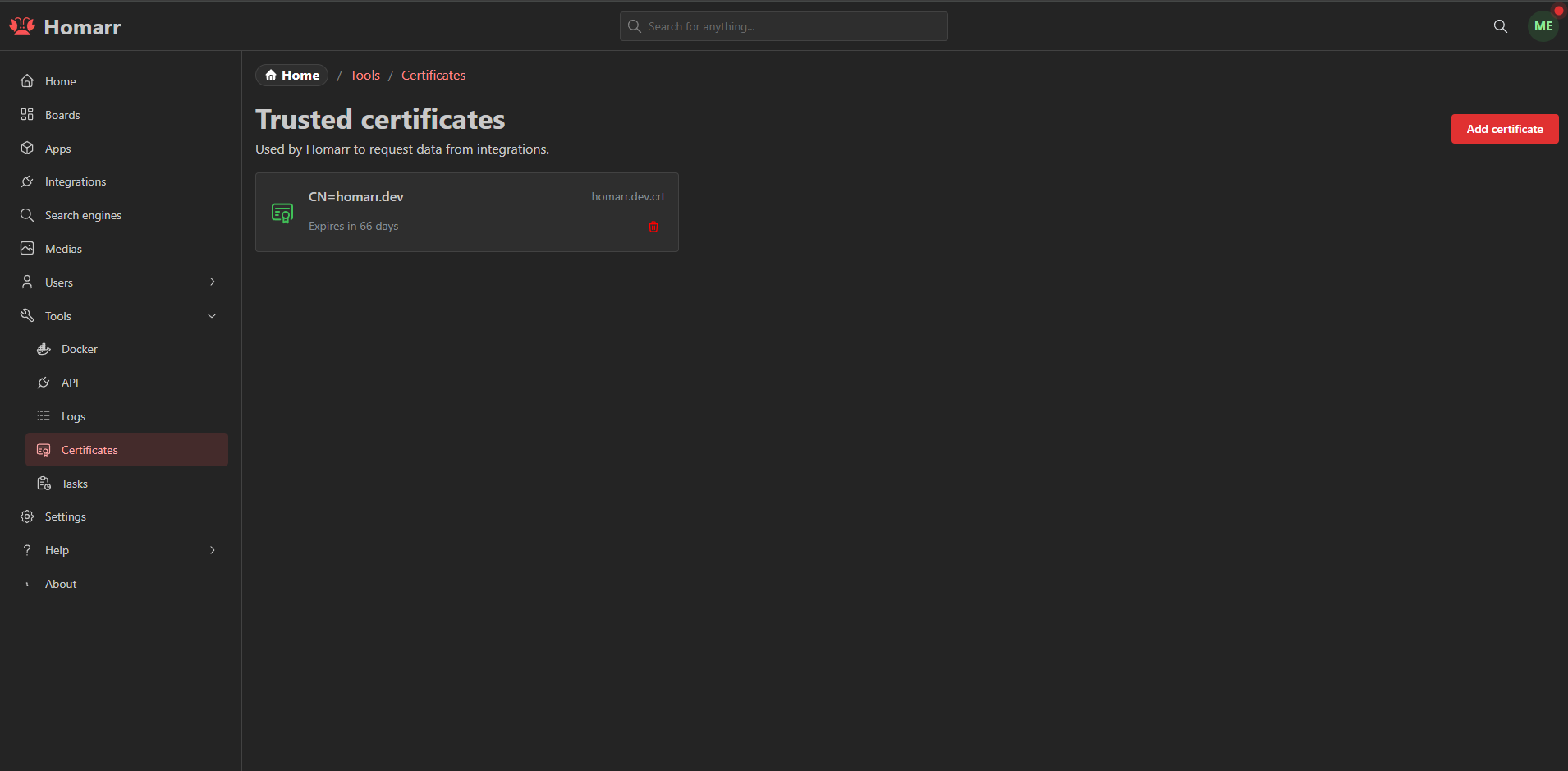Image resolution: width=1568 pixels, height=771 pixels.
Task: Open the Medias section
Action: click(x=63, y=249)
